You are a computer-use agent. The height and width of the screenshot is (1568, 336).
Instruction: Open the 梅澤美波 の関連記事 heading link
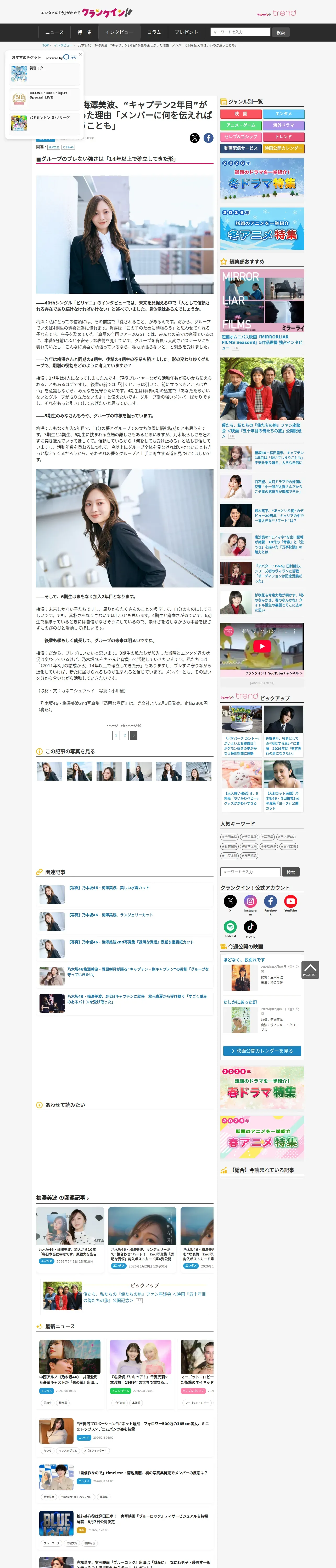[62, 1197]
